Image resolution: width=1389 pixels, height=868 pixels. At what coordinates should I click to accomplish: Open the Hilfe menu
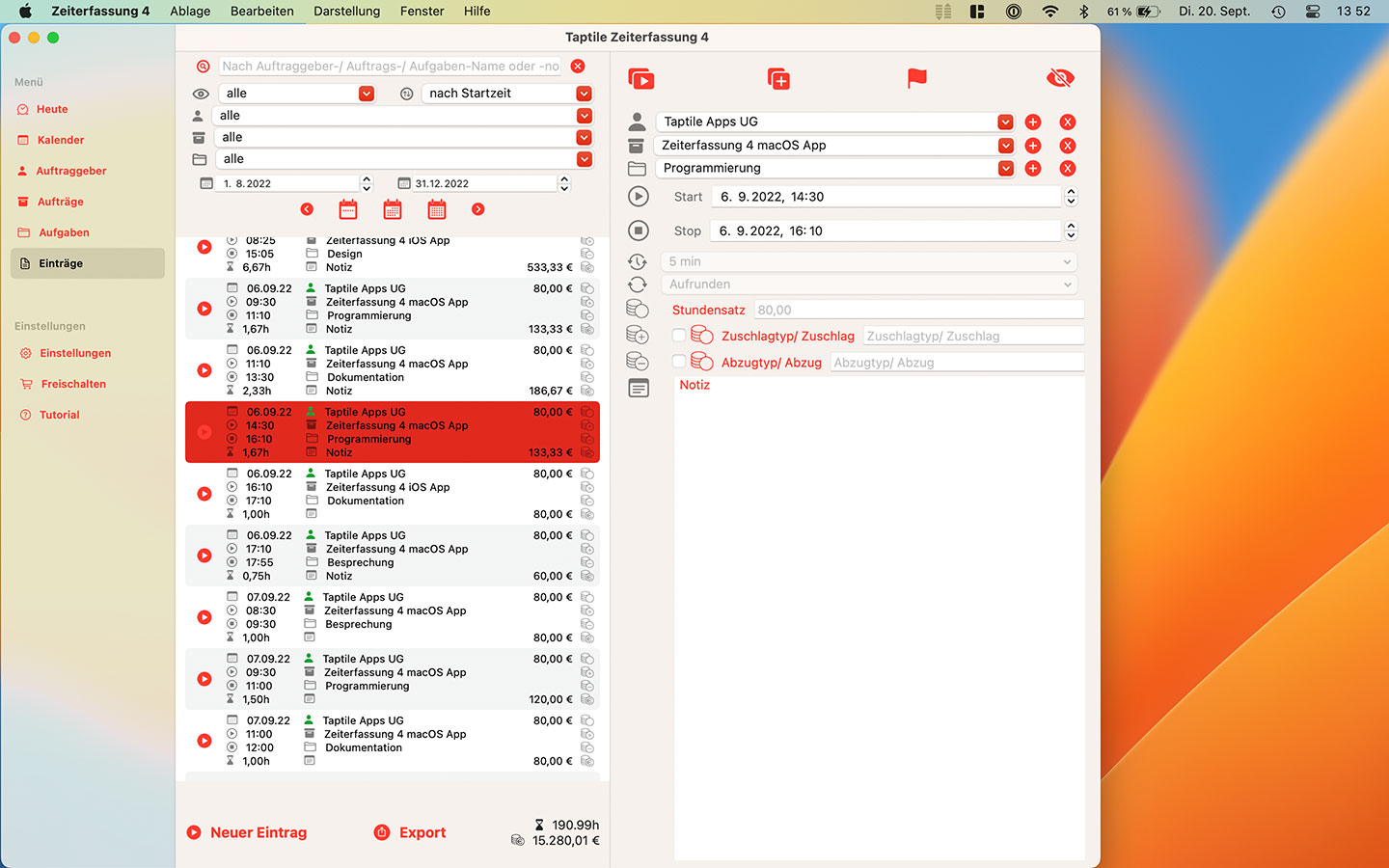click(477, 12)
